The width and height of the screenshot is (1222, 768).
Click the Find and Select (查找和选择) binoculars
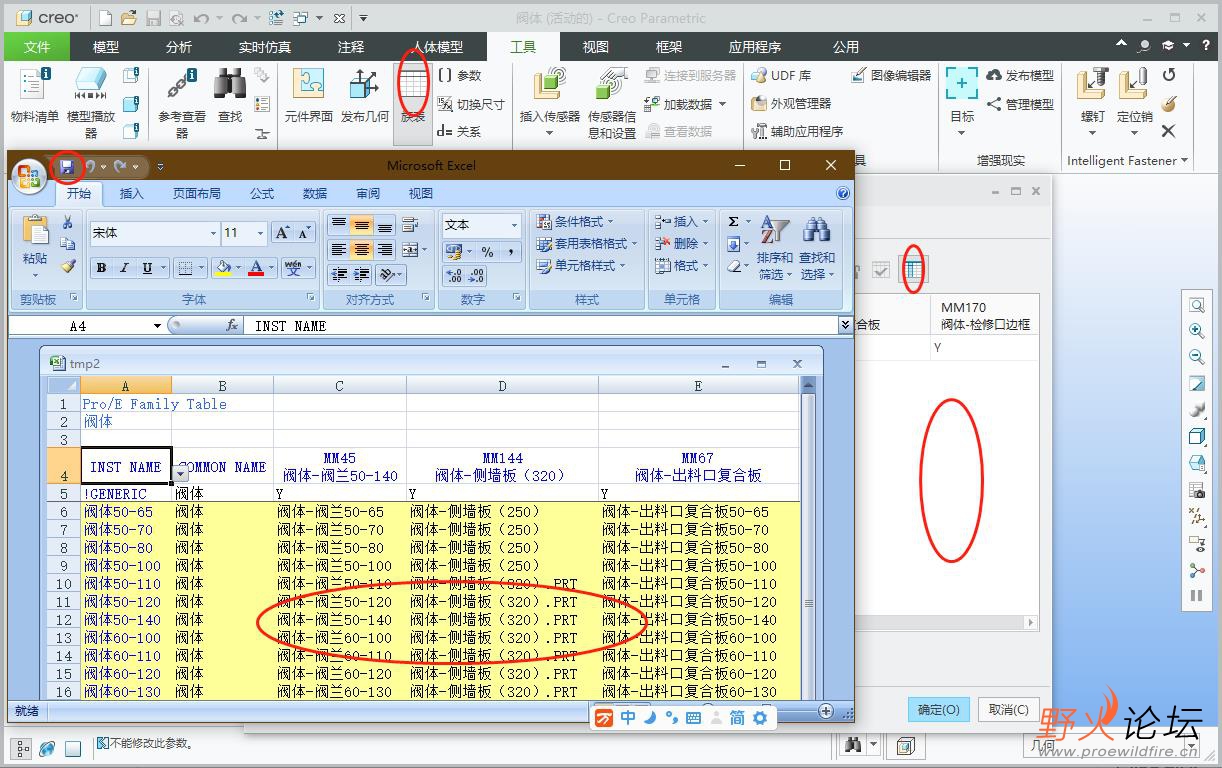[x=817, y=247]
